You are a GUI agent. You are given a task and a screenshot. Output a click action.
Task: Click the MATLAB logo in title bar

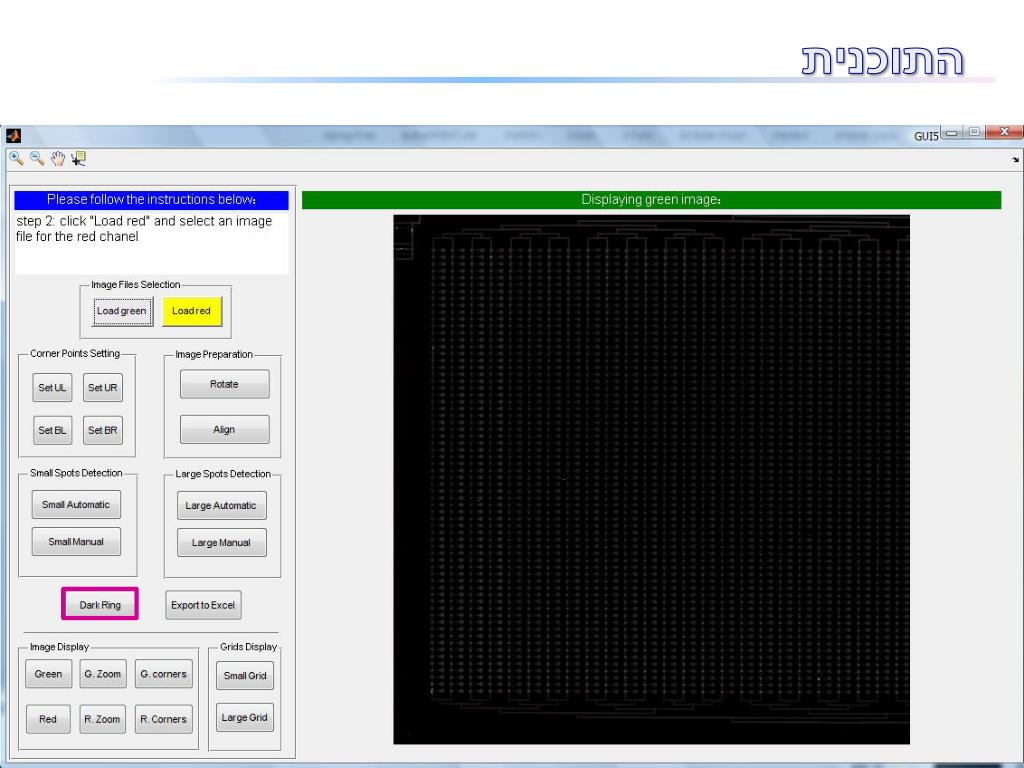click(x=13, y=135)
